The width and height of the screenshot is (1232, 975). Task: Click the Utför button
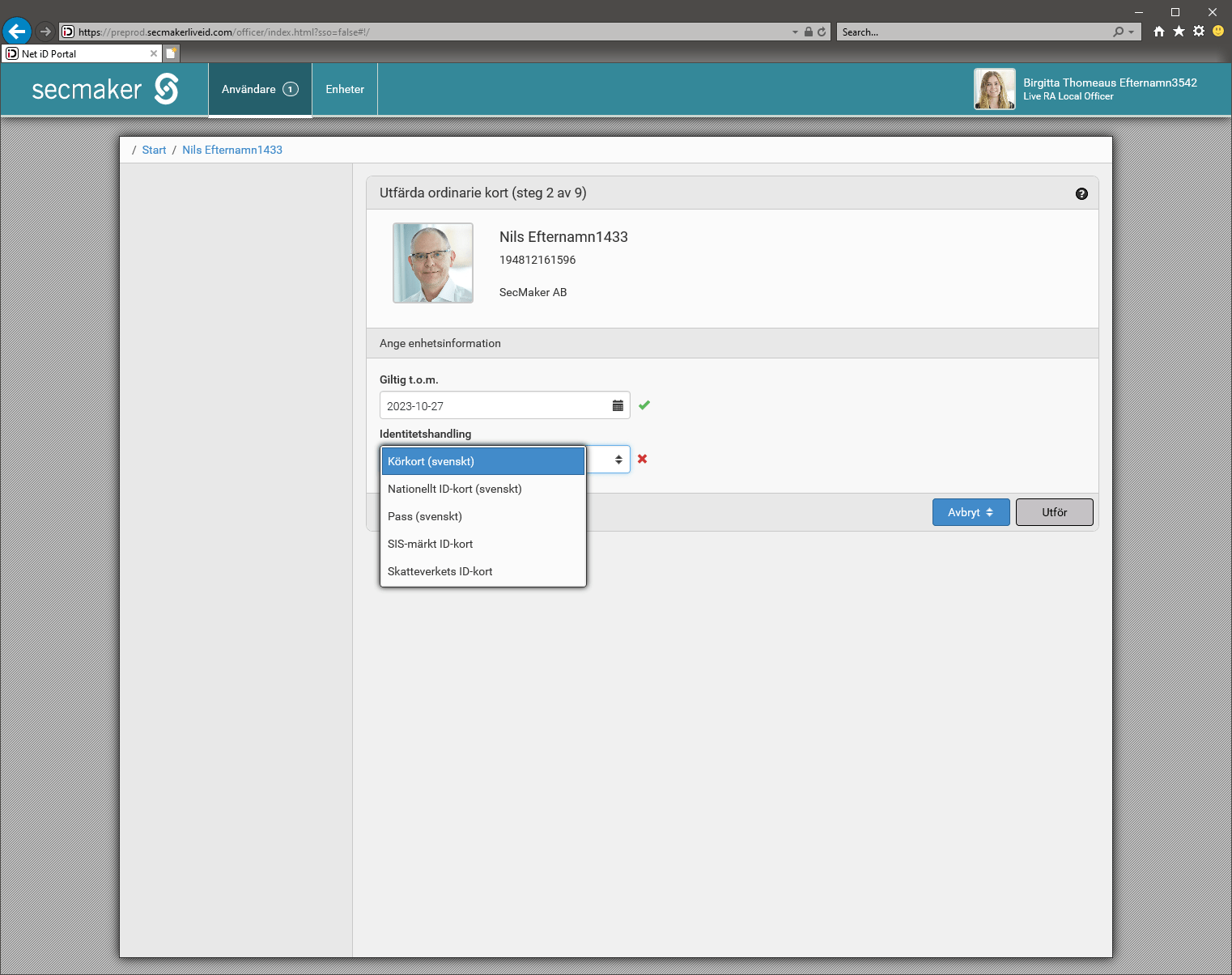coord(1054,512)
